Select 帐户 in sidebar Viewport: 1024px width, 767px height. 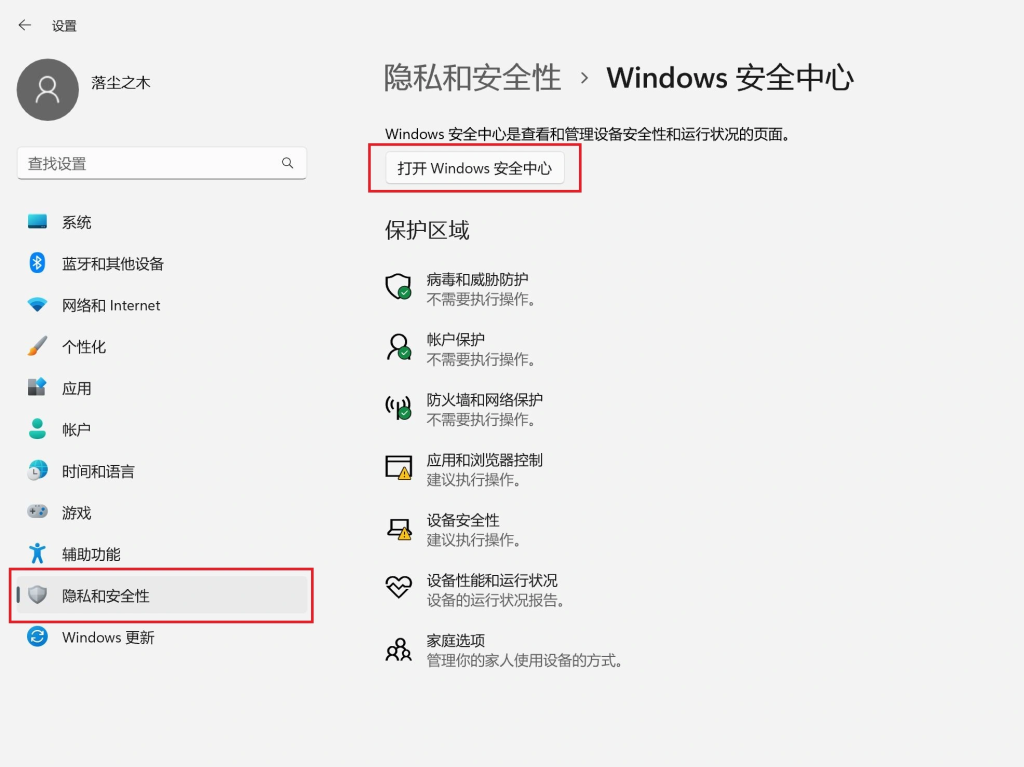(x=161, y=429)
